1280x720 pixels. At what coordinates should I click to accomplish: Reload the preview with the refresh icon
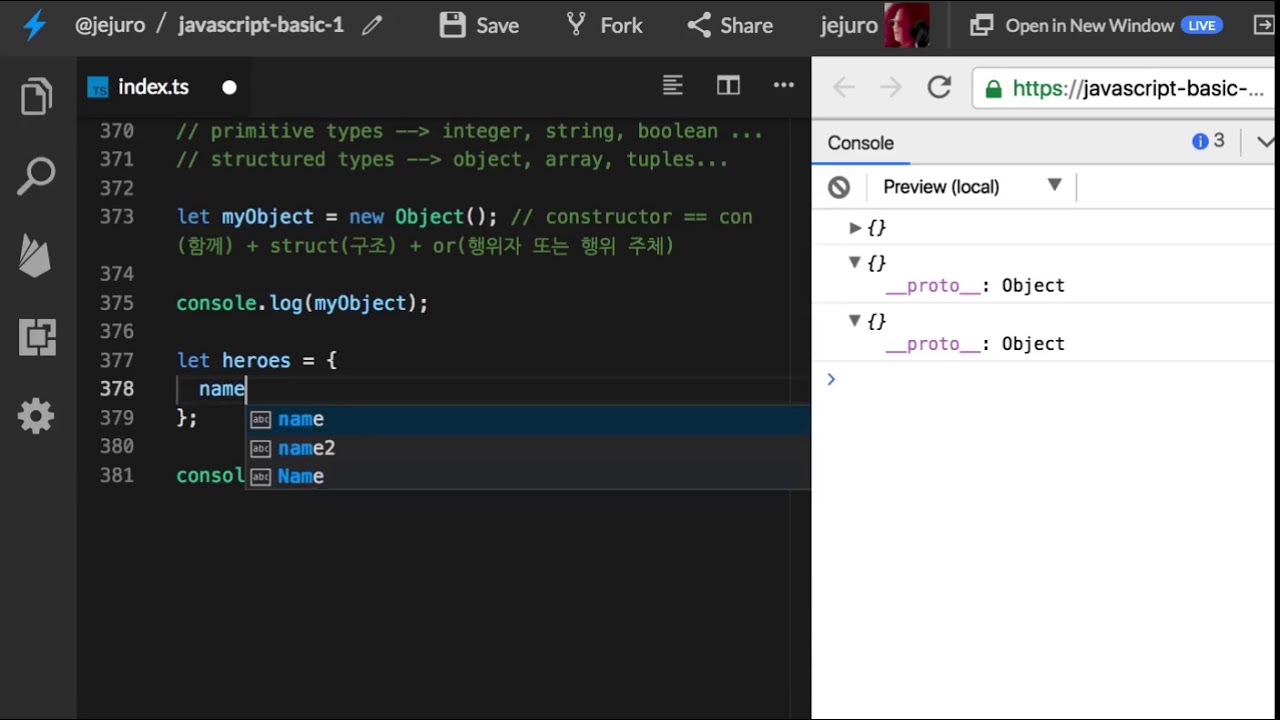coord(939,87)
